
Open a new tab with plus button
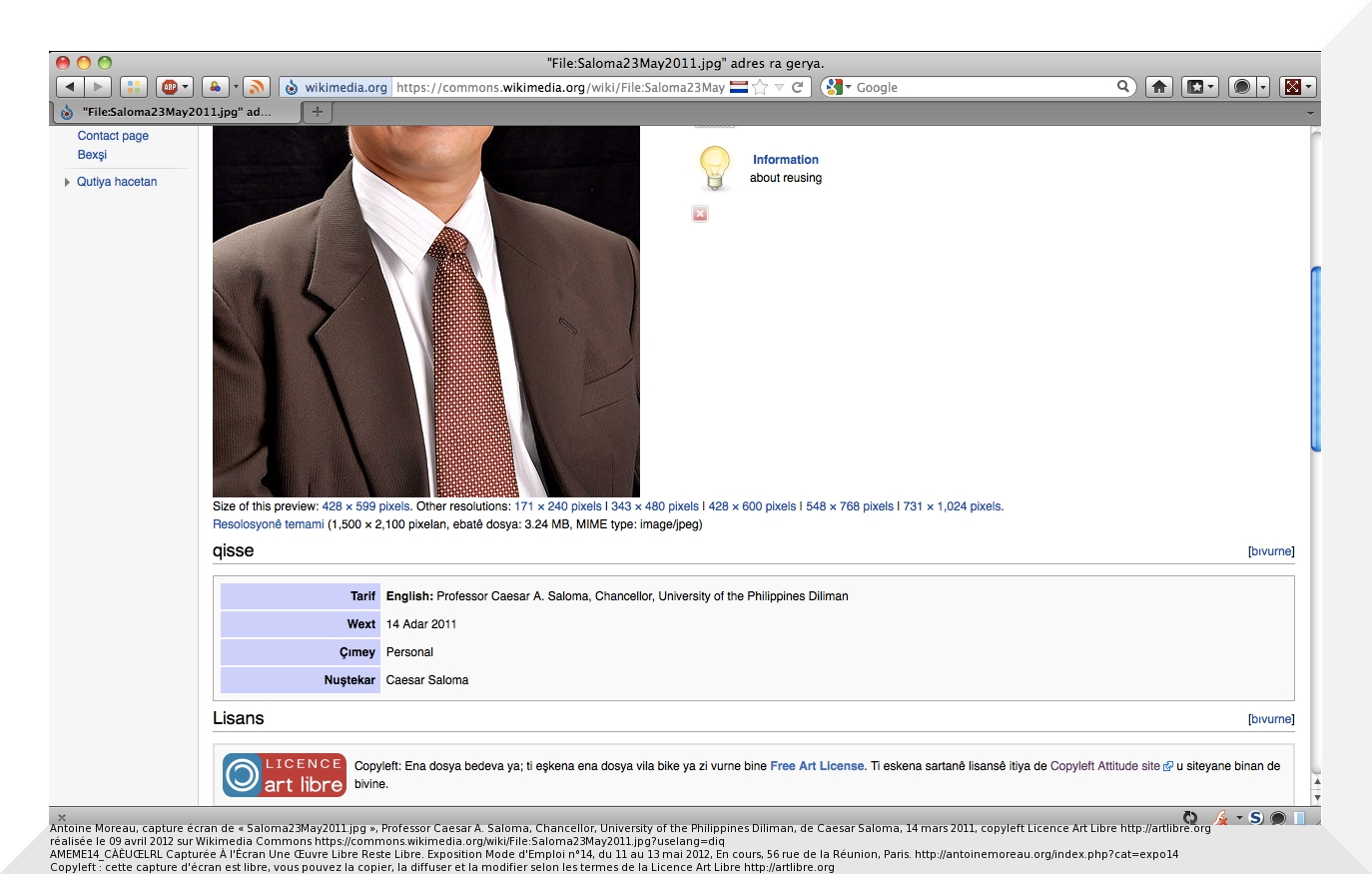click(x=318, y=112)
